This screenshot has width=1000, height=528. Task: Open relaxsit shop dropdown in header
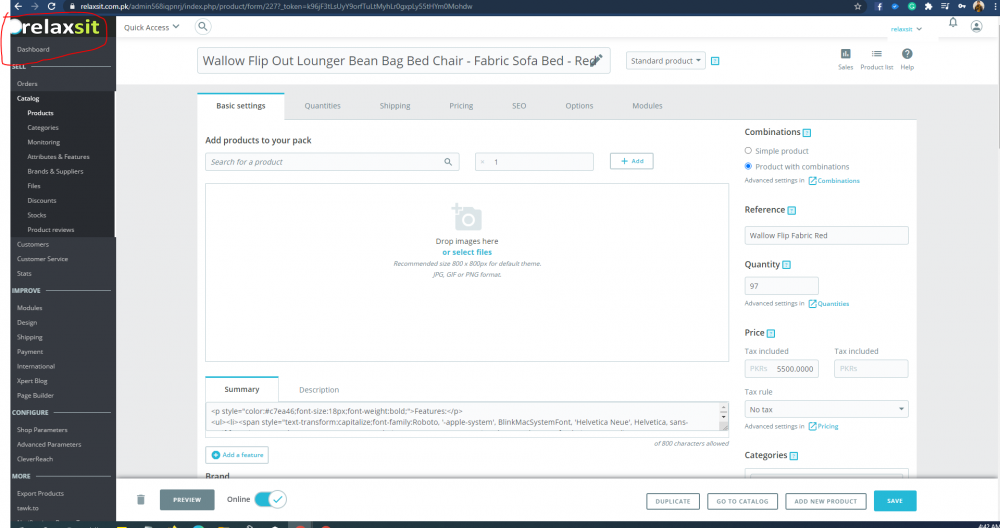(x=906, y=29)
